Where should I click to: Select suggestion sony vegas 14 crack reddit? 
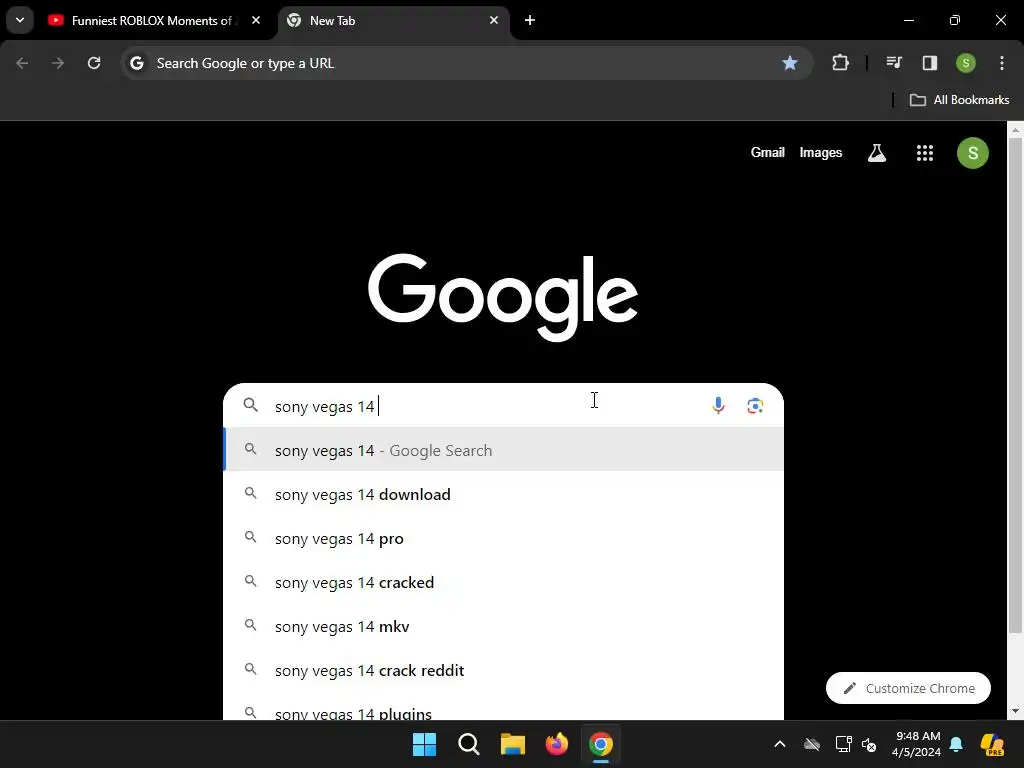tap(504, 670)
